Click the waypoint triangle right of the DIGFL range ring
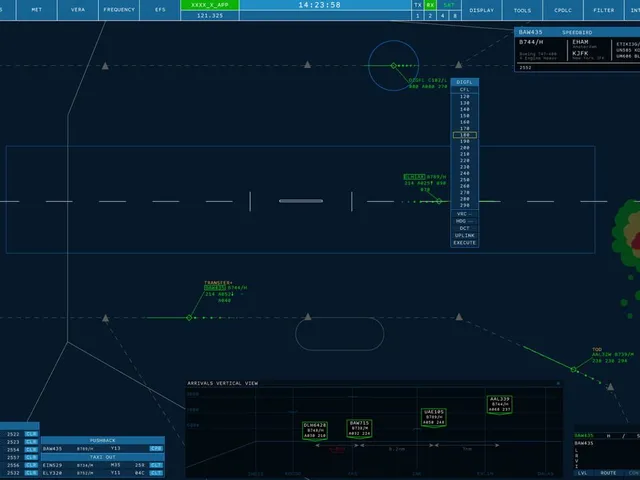The width and height of the screenshot is (640, 480). click(x=459, y=64)
